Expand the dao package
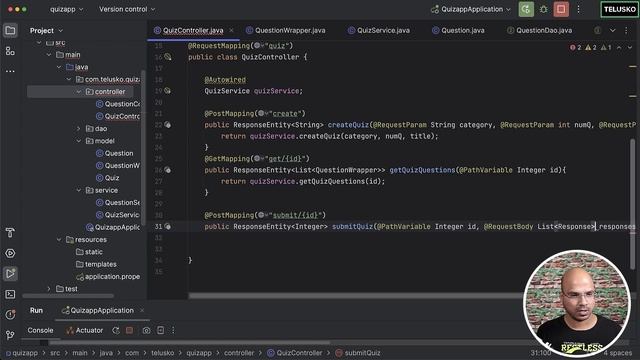640x360 pixels. tap(79, 129)
